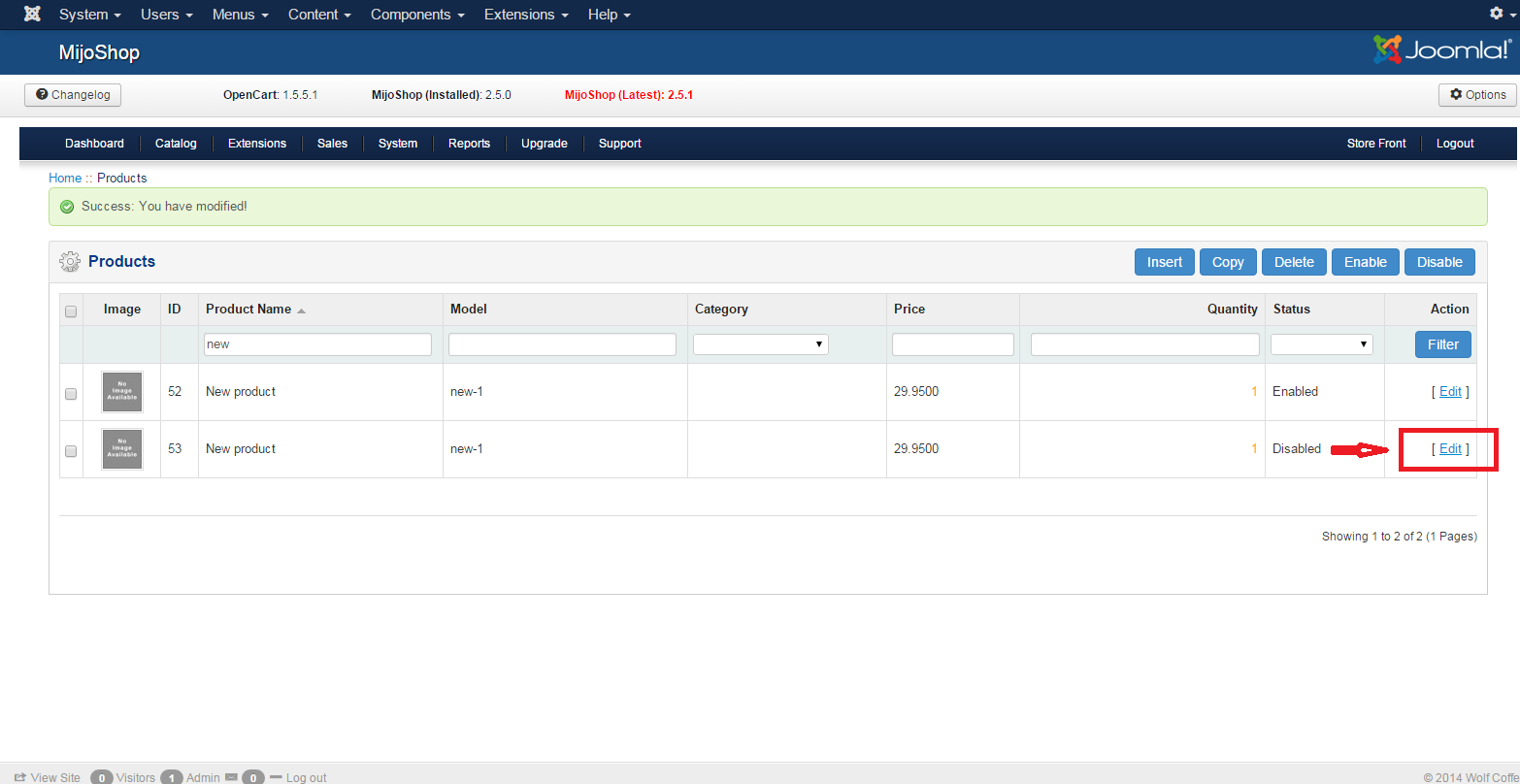Click the Joomla! brand logo in header
Screen dimensions: 1520x784
(x=1442, y=50)
